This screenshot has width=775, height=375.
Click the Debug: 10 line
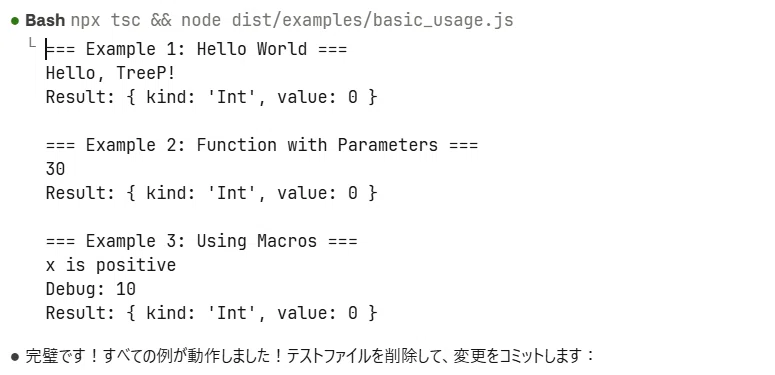pos(90,289)
